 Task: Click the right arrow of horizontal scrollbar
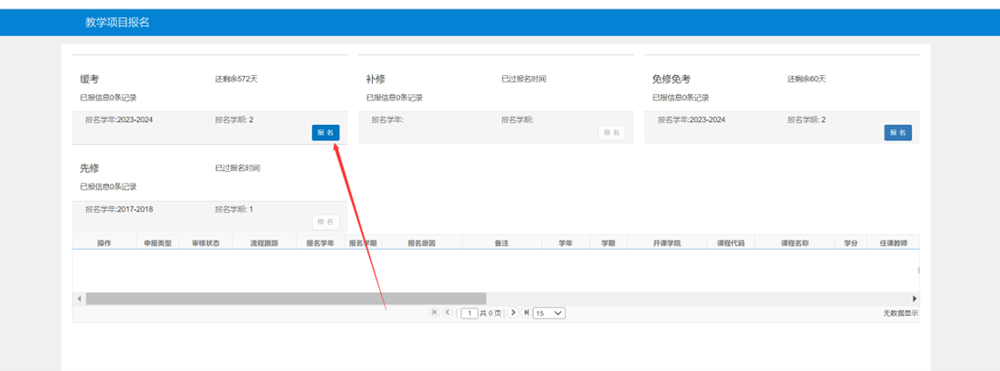click(915, 298)
